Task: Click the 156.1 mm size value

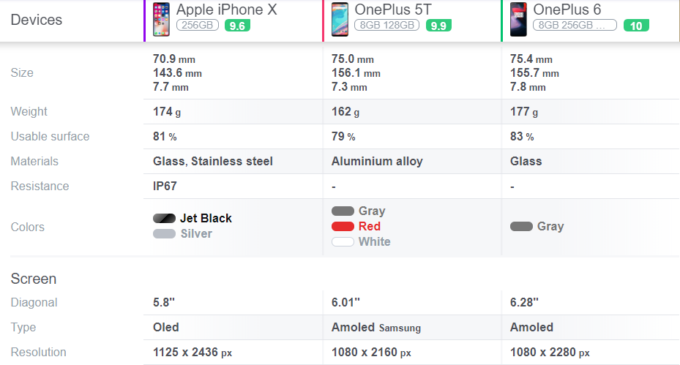Action: coord(356,73)
